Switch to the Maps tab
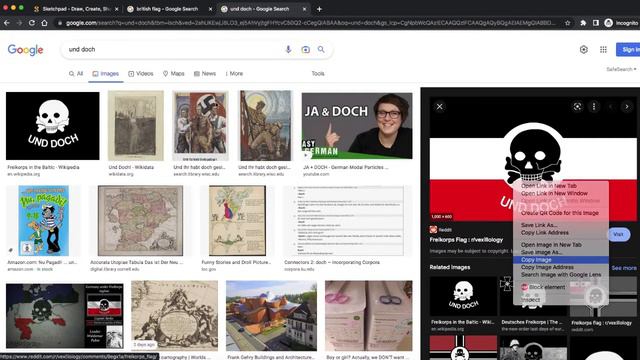Viewport: 640px width, 360px height. pos(174,73)
